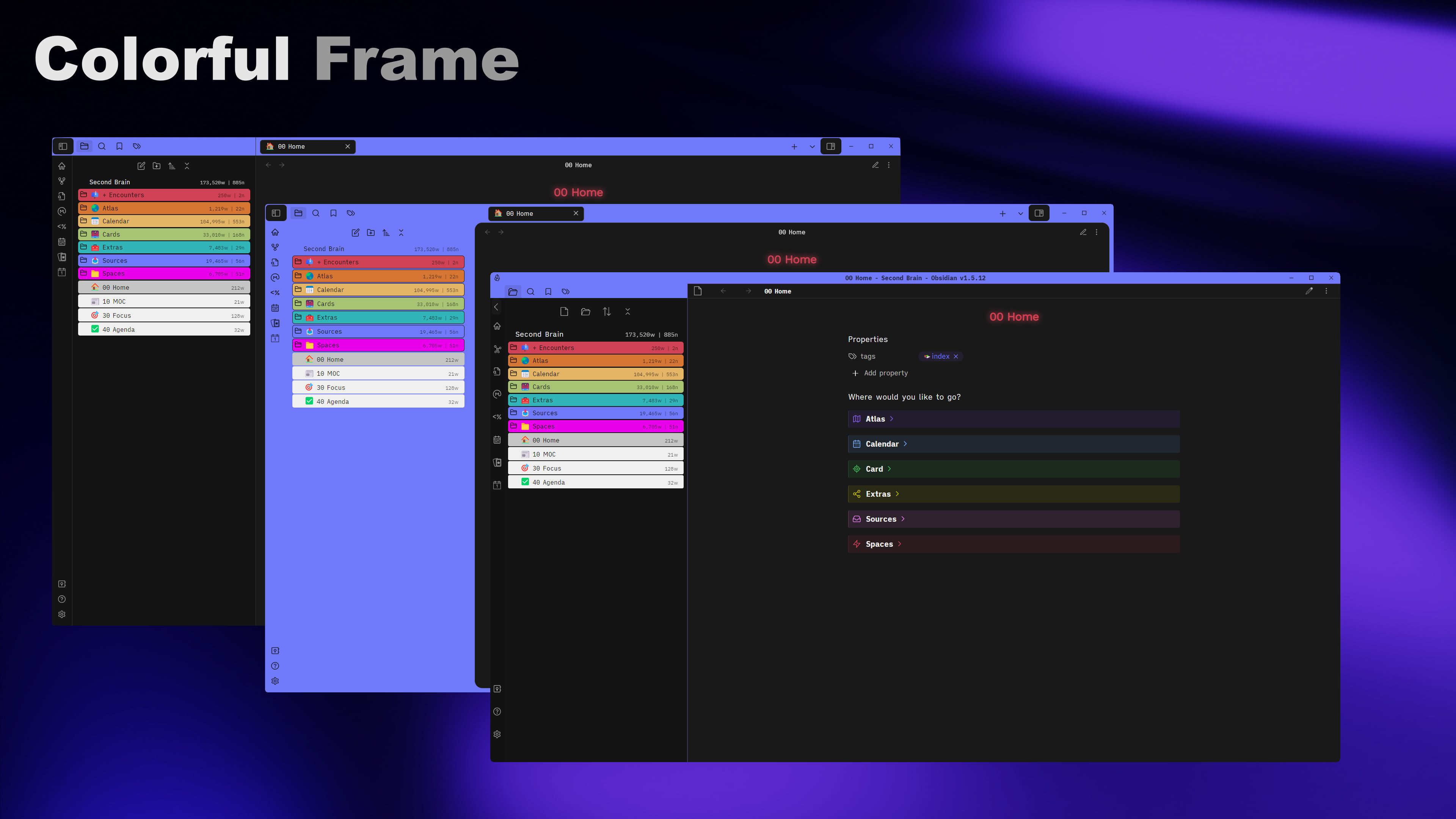The image size is (1456, 819).
Task: Open graph view in back window ribbon
Action: click(x=61, y=181)
